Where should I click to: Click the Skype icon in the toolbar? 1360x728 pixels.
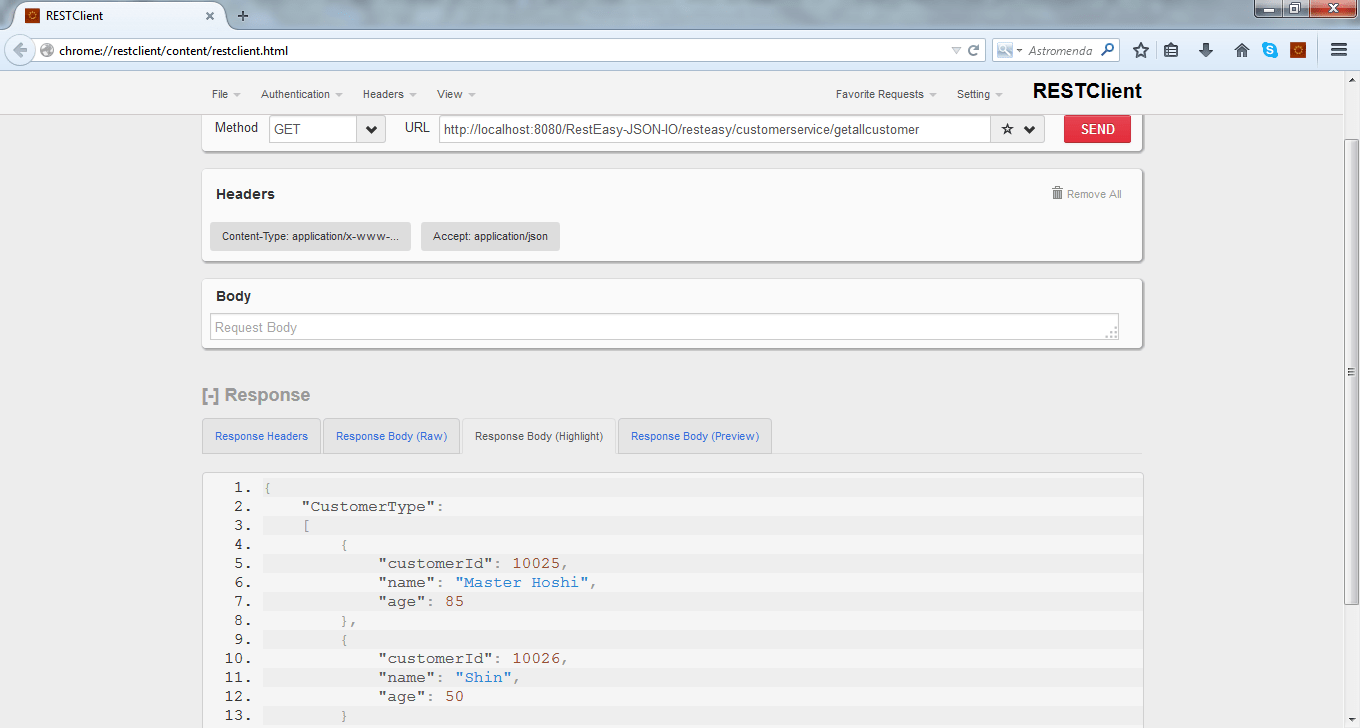pos(1269,49)
